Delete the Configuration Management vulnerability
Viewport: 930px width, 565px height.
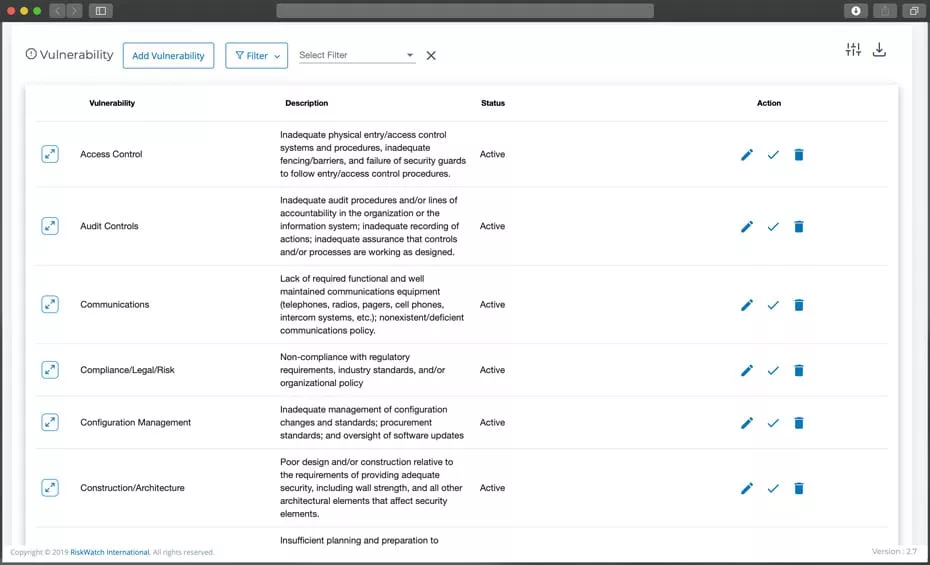click(799, 423)
